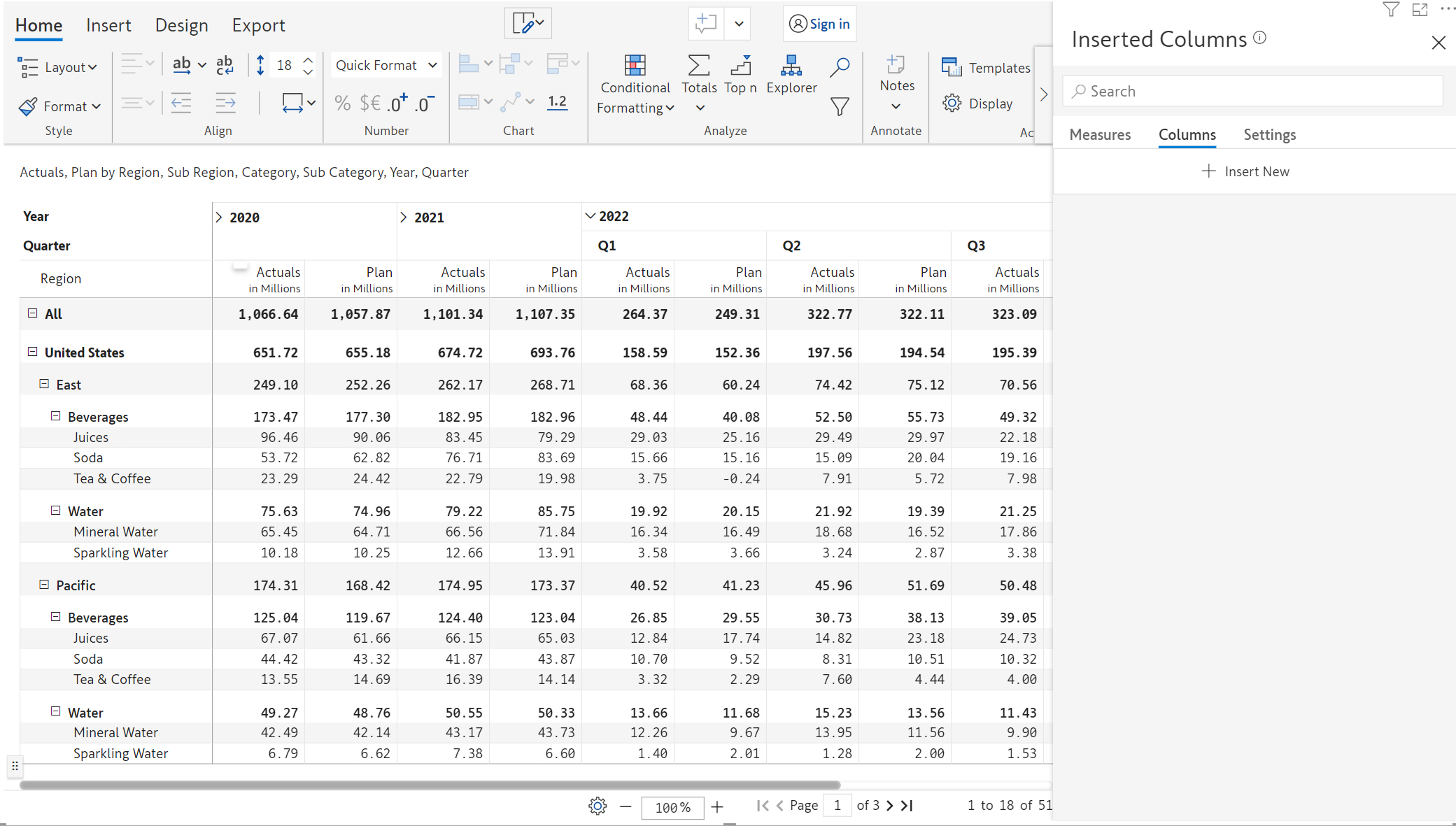The height and width of the screenshot is (826, 1456).
Task: Click the filter funnel in Analyze group
Action: point(840,106)
